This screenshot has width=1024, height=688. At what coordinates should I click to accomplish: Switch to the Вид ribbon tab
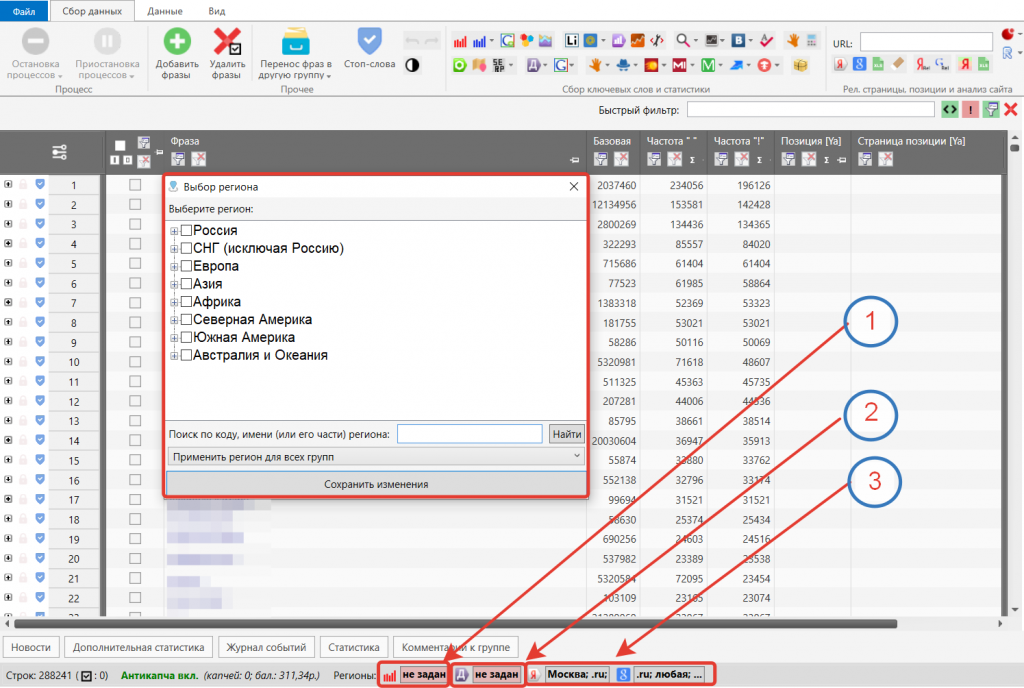tap(217, 11)
